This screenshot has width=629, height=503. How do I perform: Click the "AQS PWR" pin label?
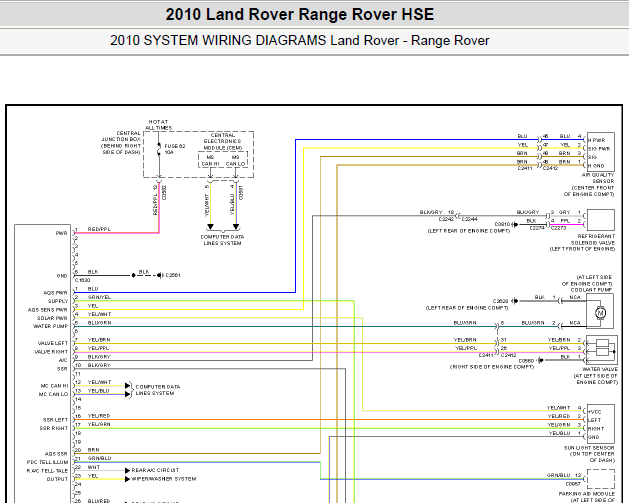pos(55,293)
